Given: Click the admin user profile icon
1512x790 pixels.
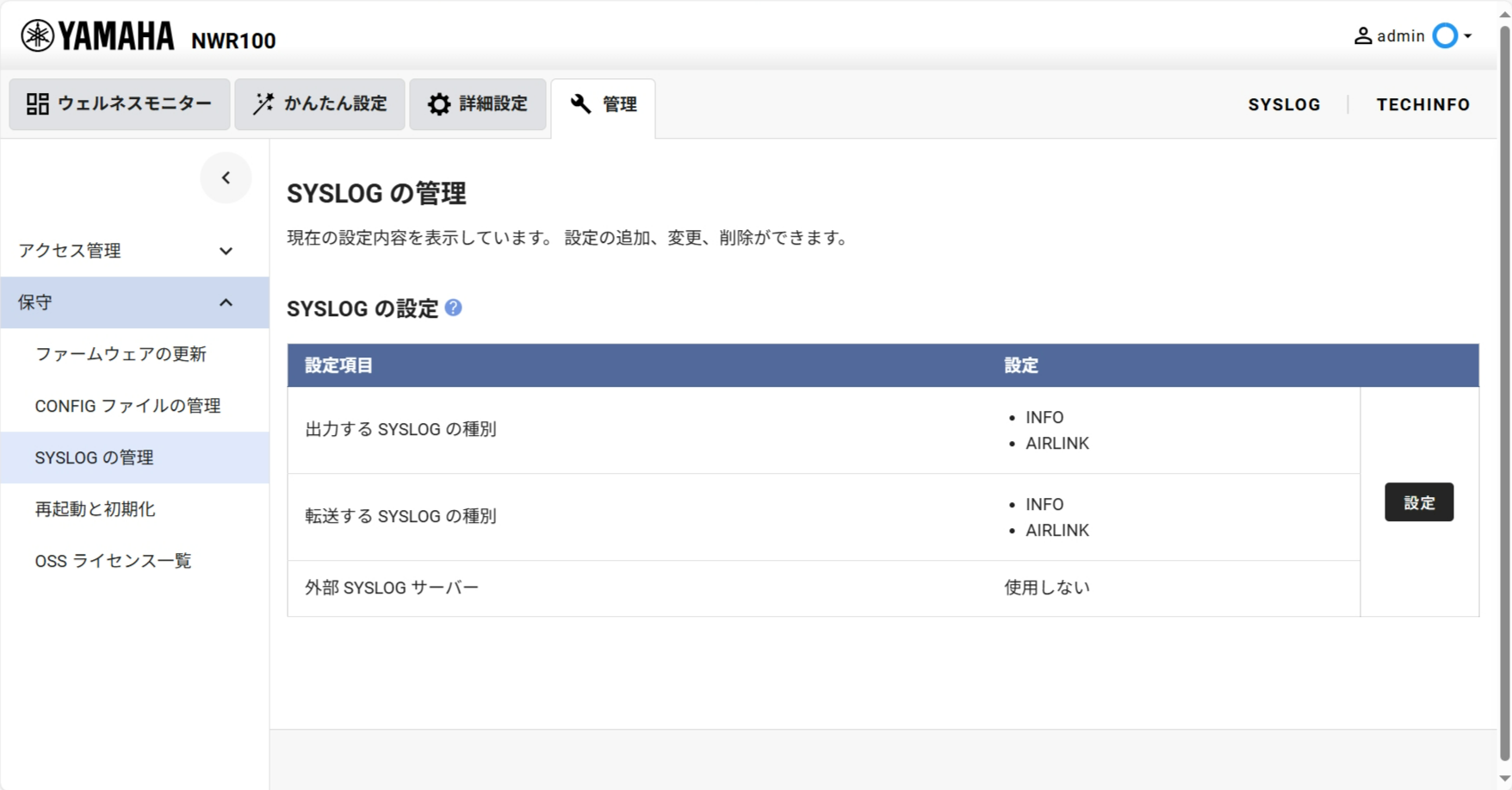Looking at the screenshot, I should 1362,36.
